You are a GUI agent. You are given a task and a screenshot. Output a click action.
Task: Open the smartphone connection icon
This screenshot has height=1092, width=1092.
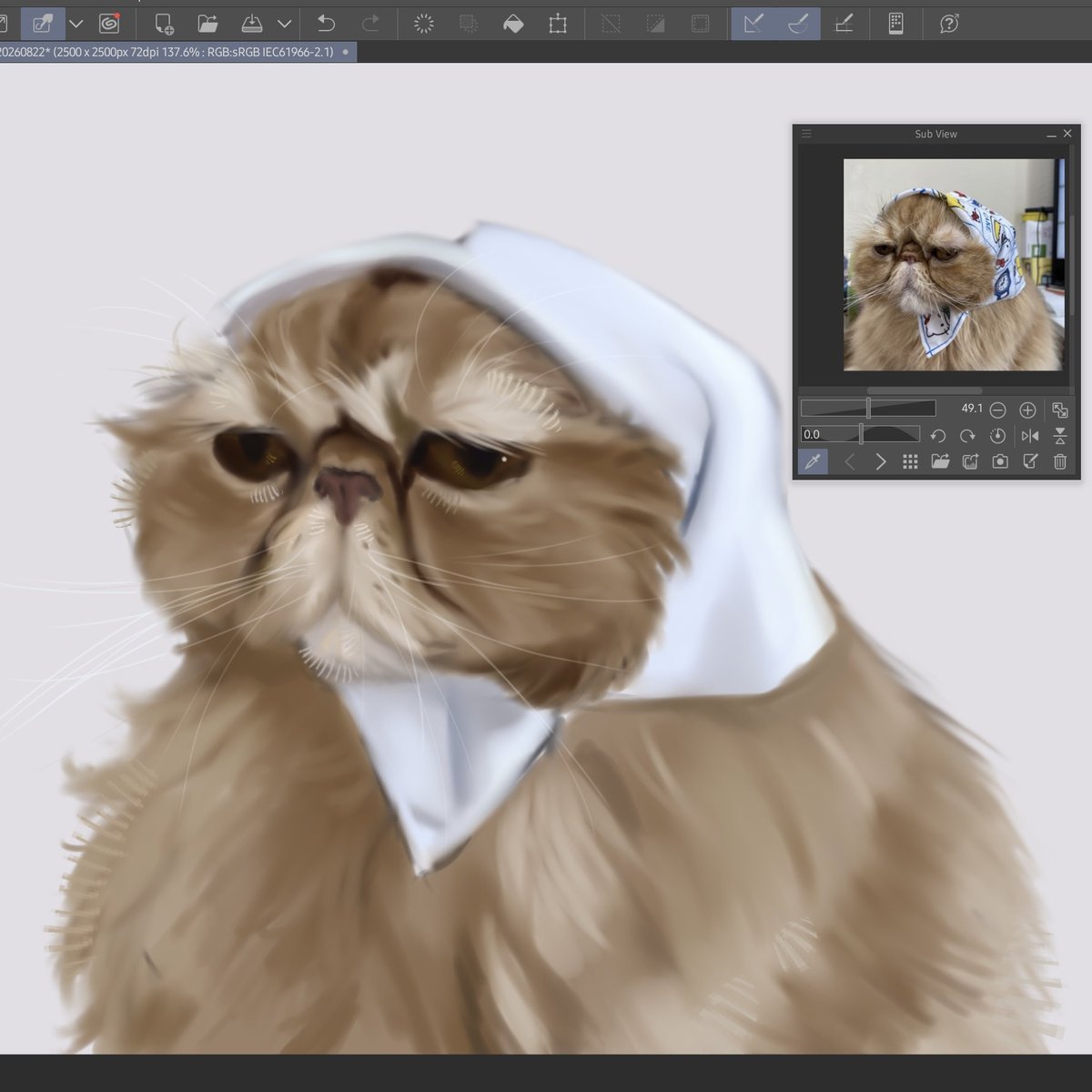[895, 24]
